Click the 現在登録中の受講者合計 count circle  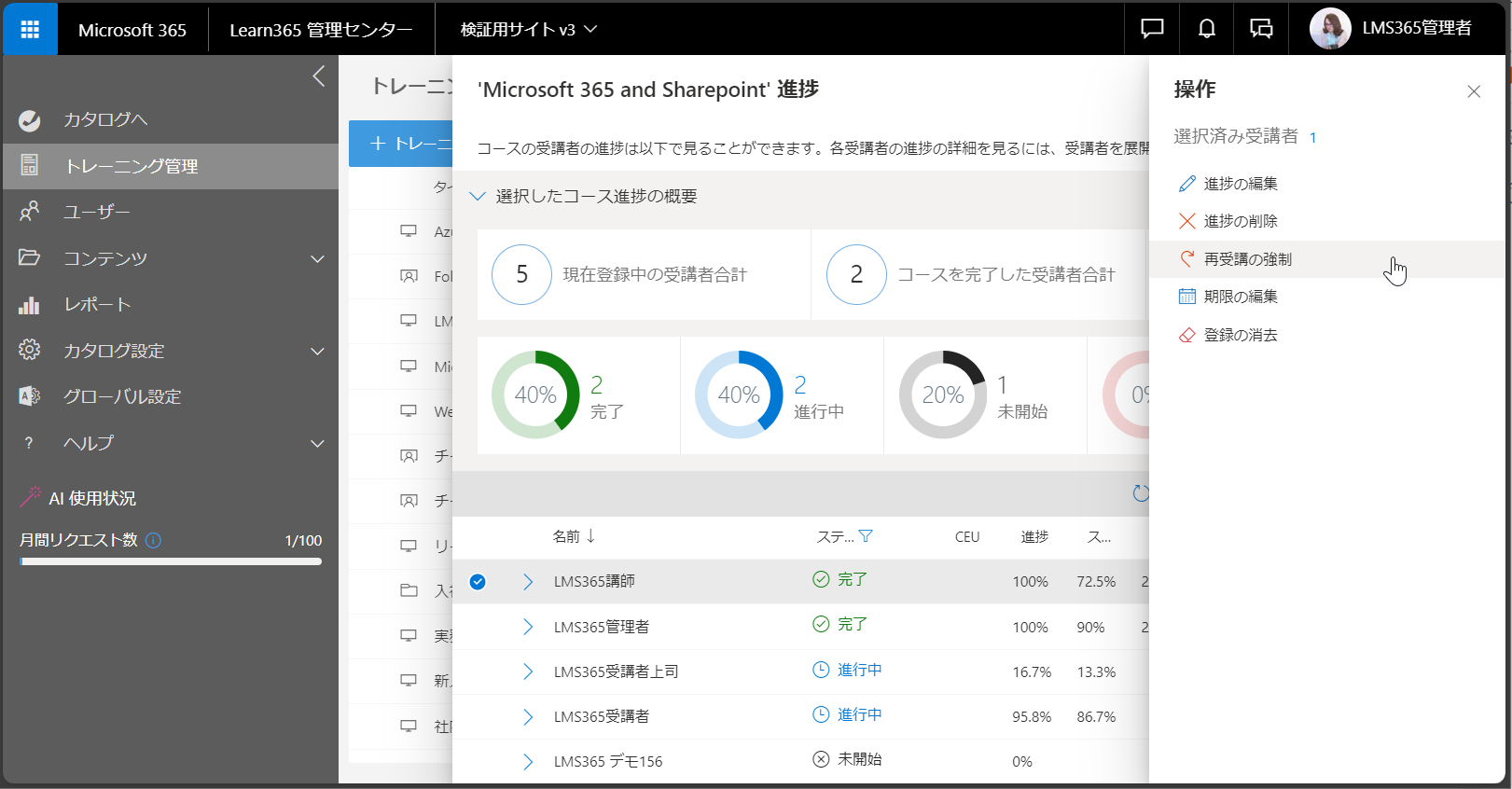coord(521,274)
